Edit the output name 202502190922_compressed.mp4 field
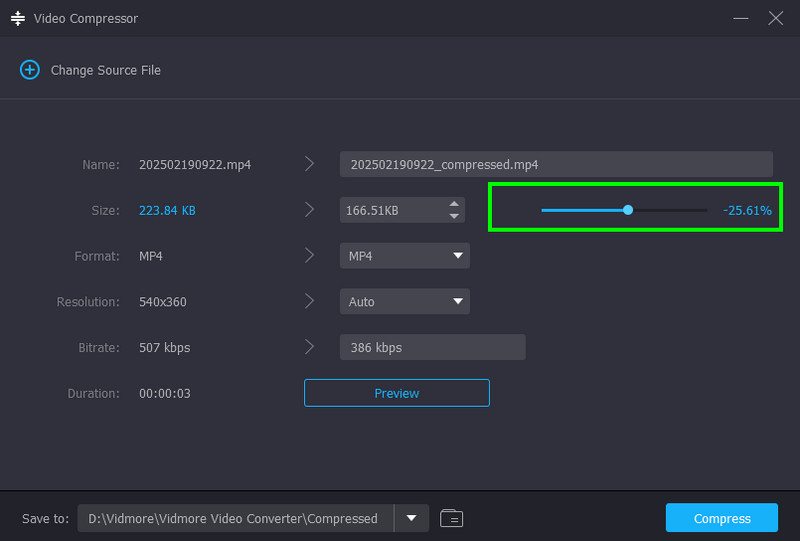Screen dimensions: 800x541 (556, 164)
